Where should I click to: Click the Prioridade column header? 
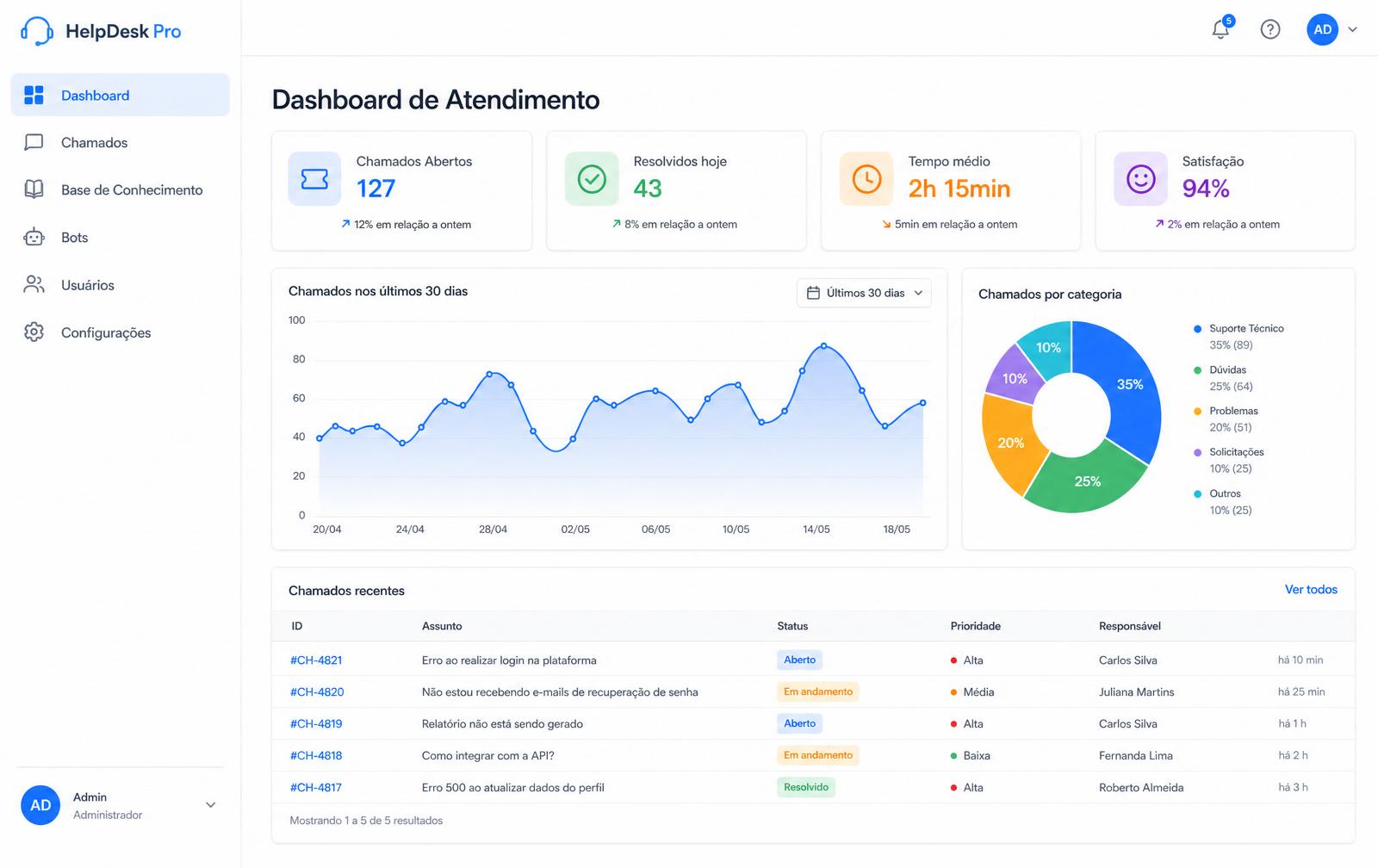click(975, 626)
